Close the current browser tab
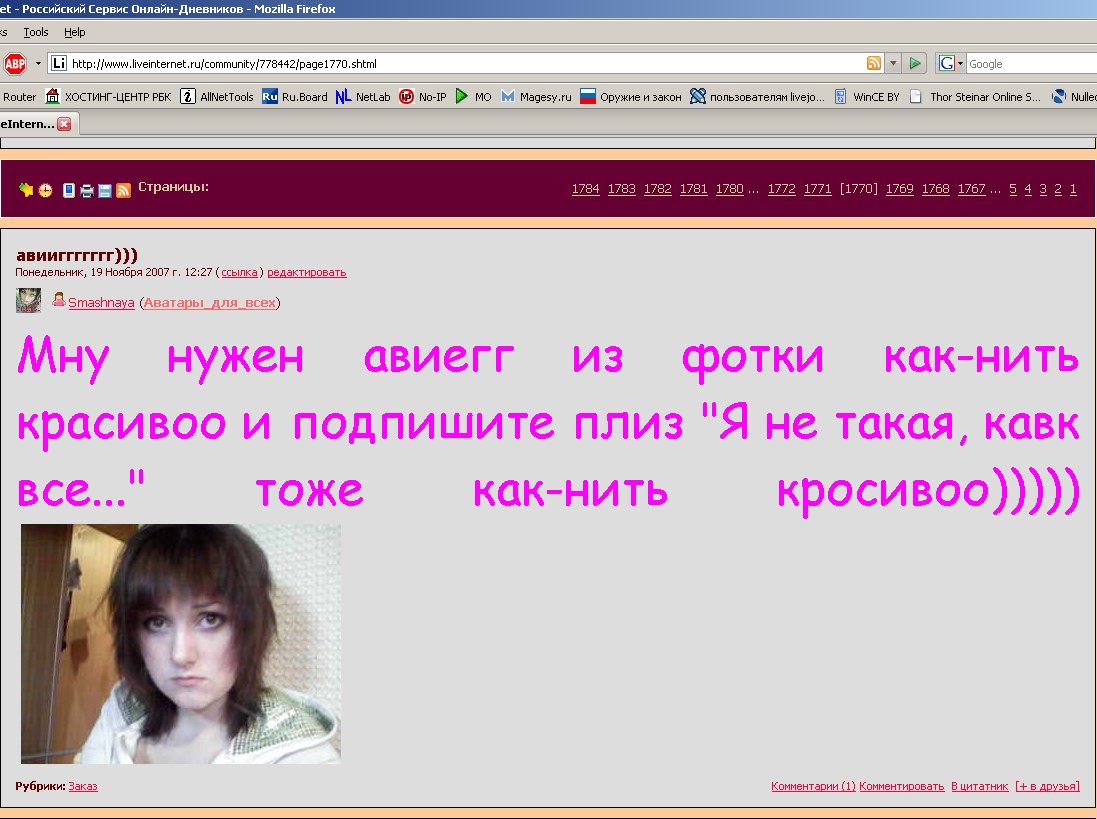 [64, 124]
